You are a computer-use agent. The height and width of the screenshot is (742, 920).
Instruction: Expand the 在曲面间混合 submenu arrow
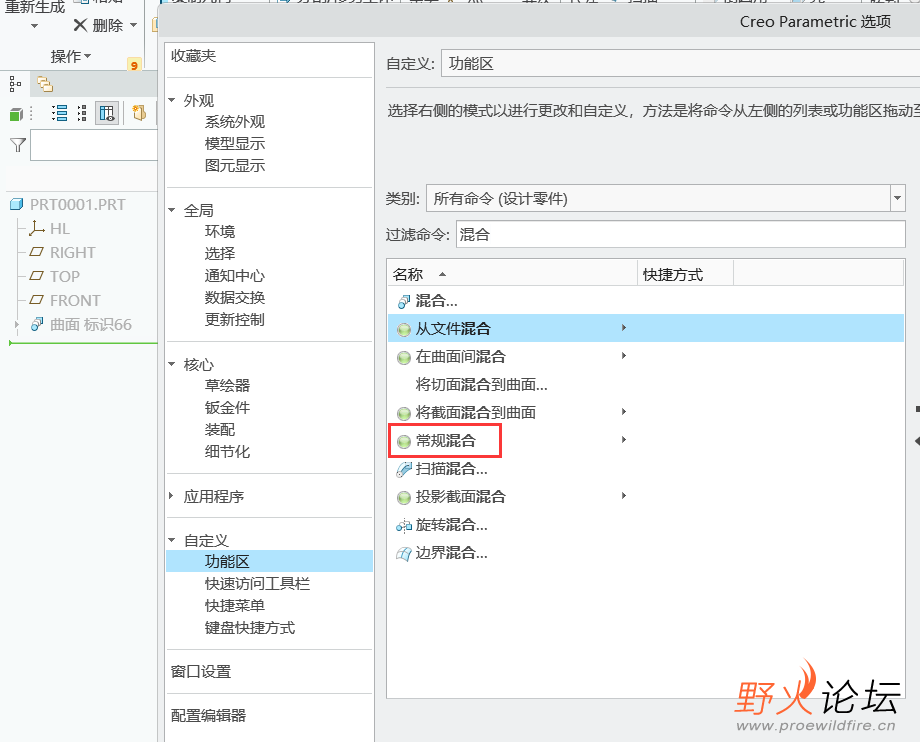(x=624, y=356)
